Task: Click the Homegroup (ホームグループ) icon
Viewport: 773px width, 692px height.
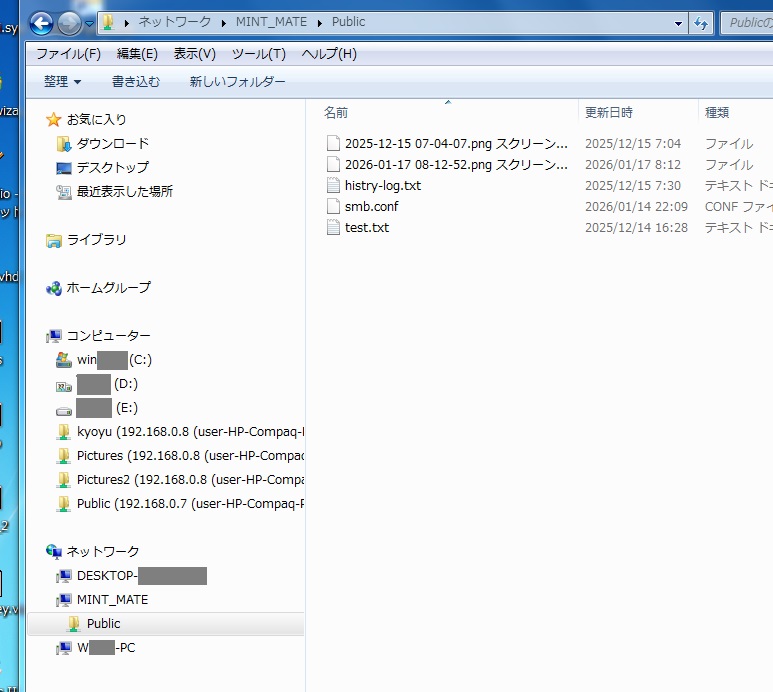Action: point(54,288)
